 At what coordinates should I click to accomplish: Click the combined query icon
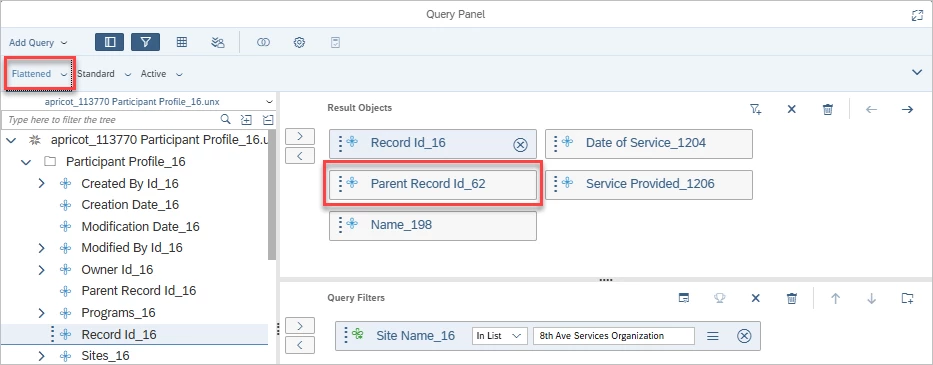point(264,42)
